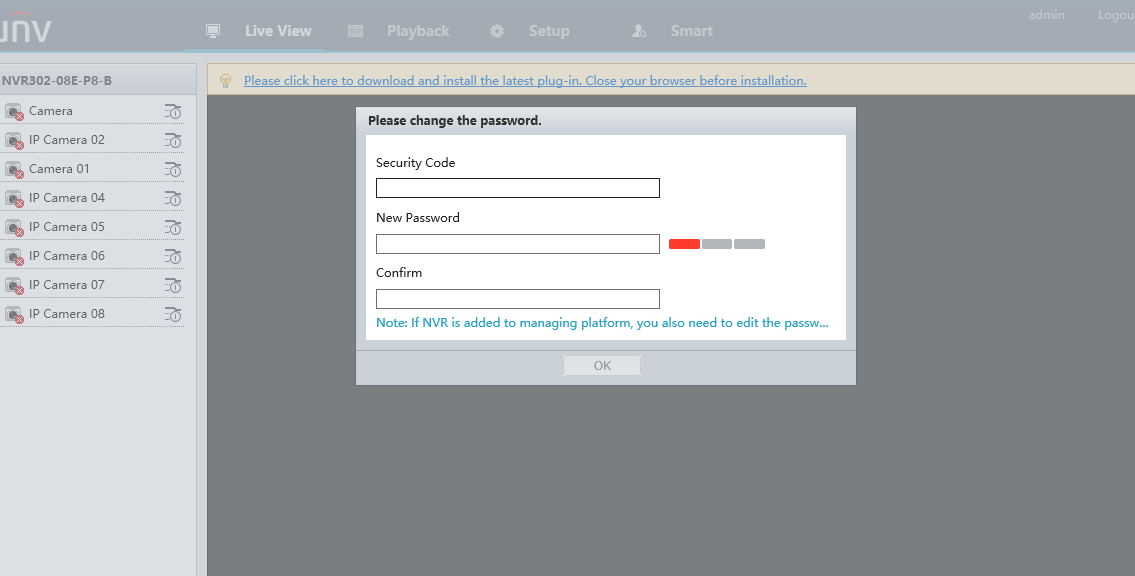Click the offline camera icon for IP Camera 05
Image resolution: width=1135 pixels, height=576 pixels.
pos(14,228)
